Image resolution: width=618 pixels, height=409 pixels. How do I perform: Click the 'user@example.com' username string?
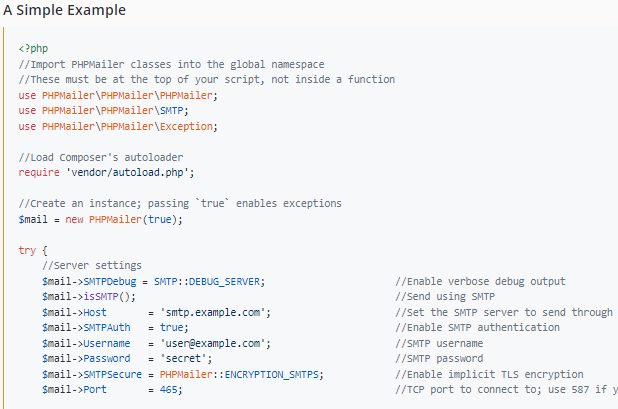pyautogui.click(x=213, y=344)
